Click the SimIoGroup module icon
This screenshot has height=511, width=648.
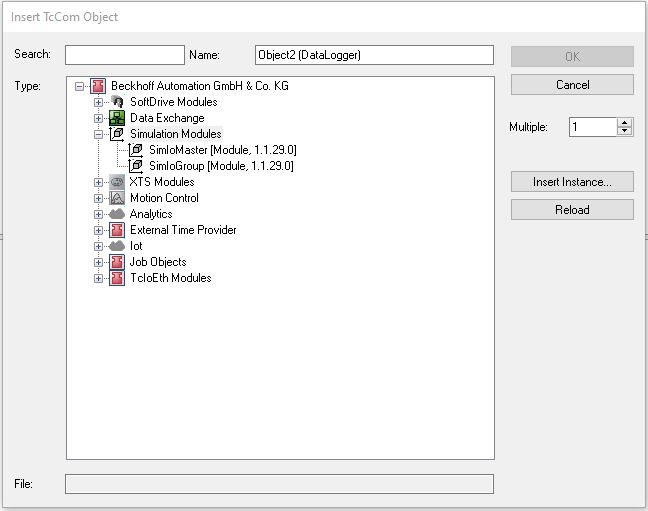coord(136,166)
